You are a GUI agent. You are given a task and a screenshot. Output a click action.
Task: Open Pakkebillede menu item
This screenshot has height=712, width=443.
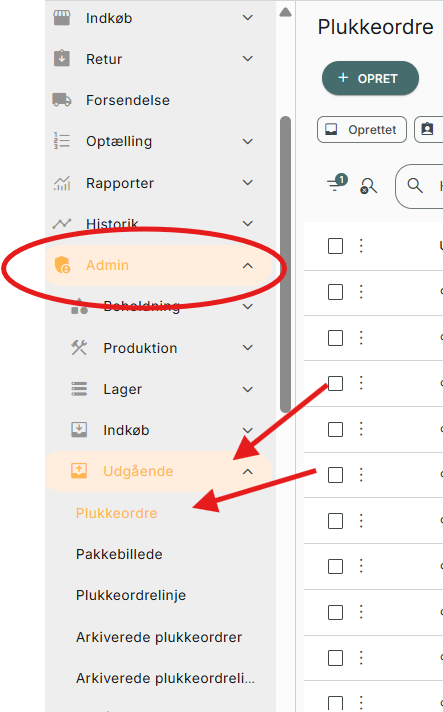click(x=119, y=554)
